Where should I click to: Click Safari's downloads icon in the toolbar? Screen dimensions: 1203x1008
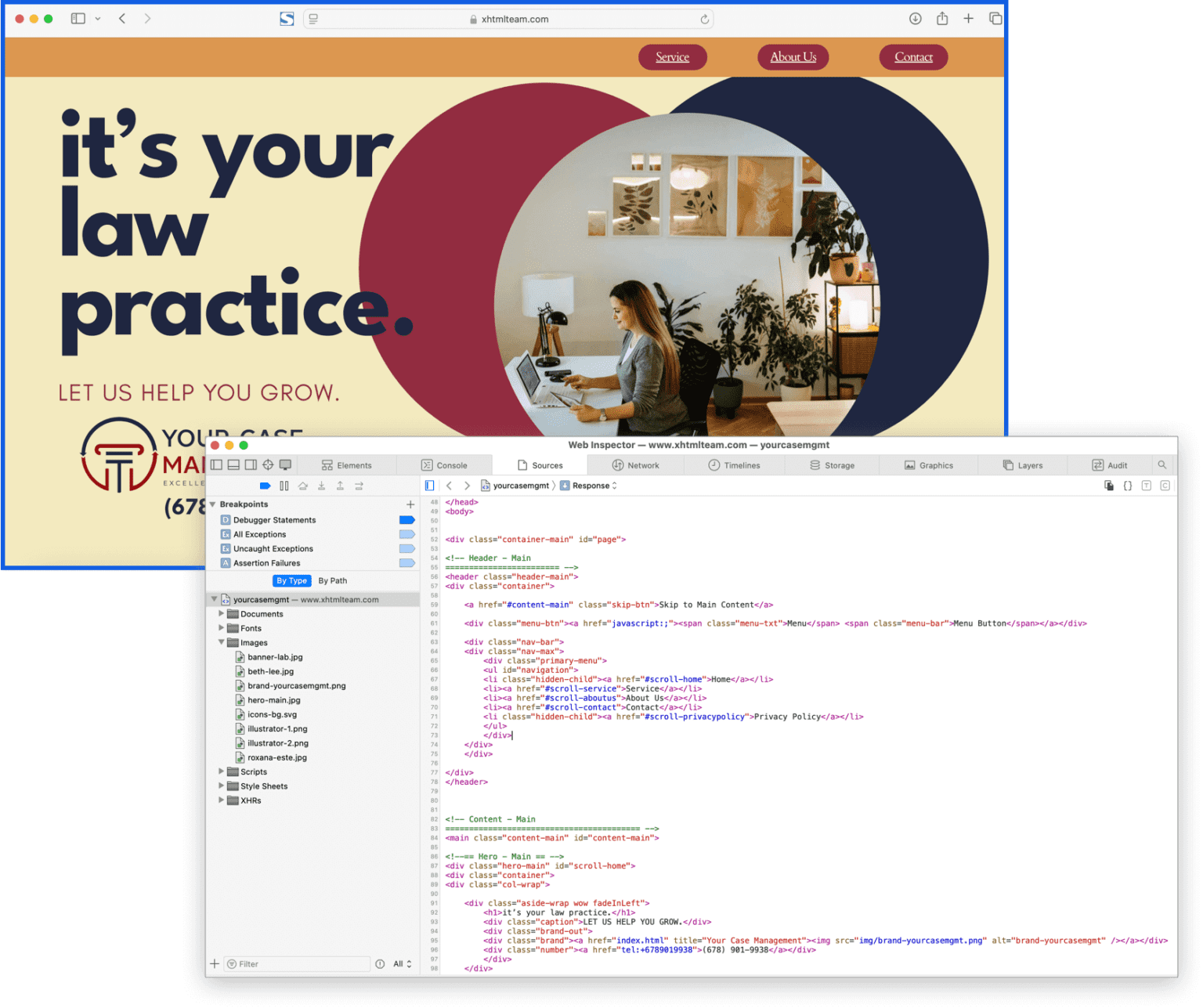(915, 18)
